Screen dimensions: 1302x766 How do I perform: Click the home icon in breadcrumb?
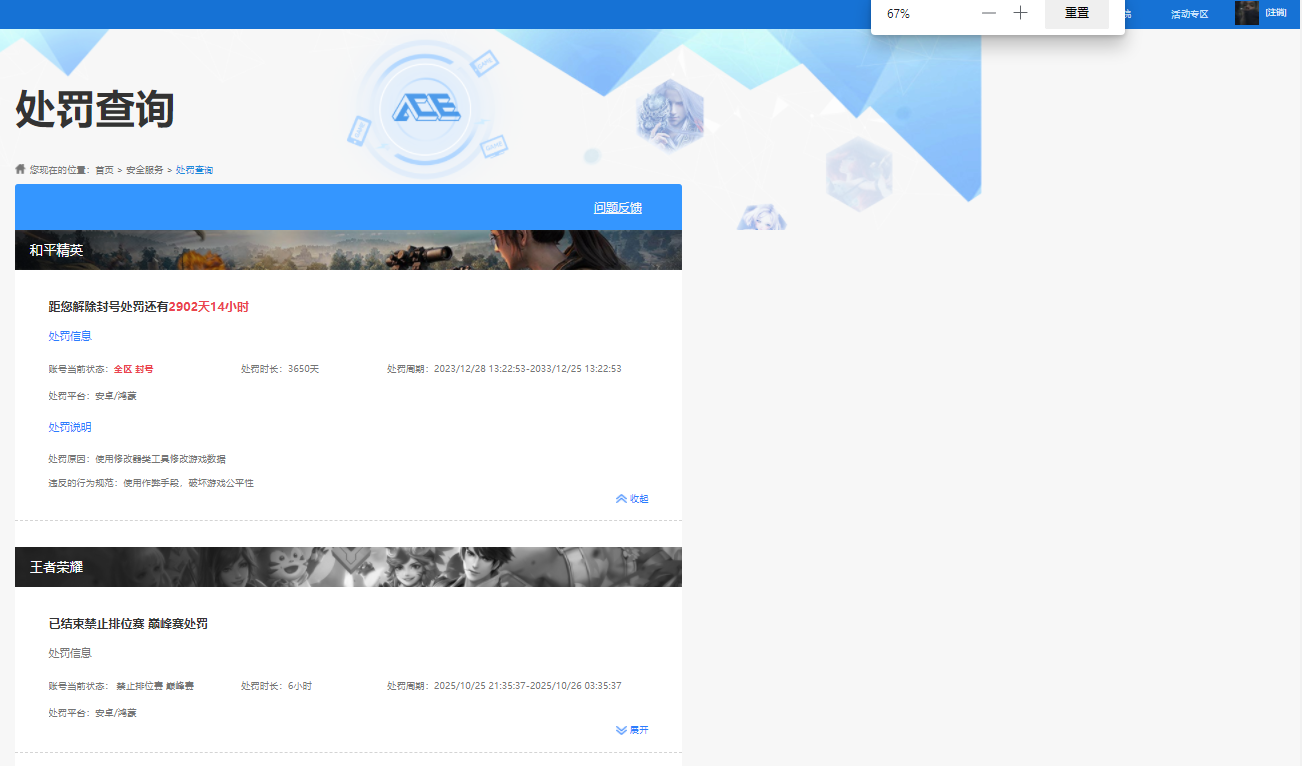(20, 169)
